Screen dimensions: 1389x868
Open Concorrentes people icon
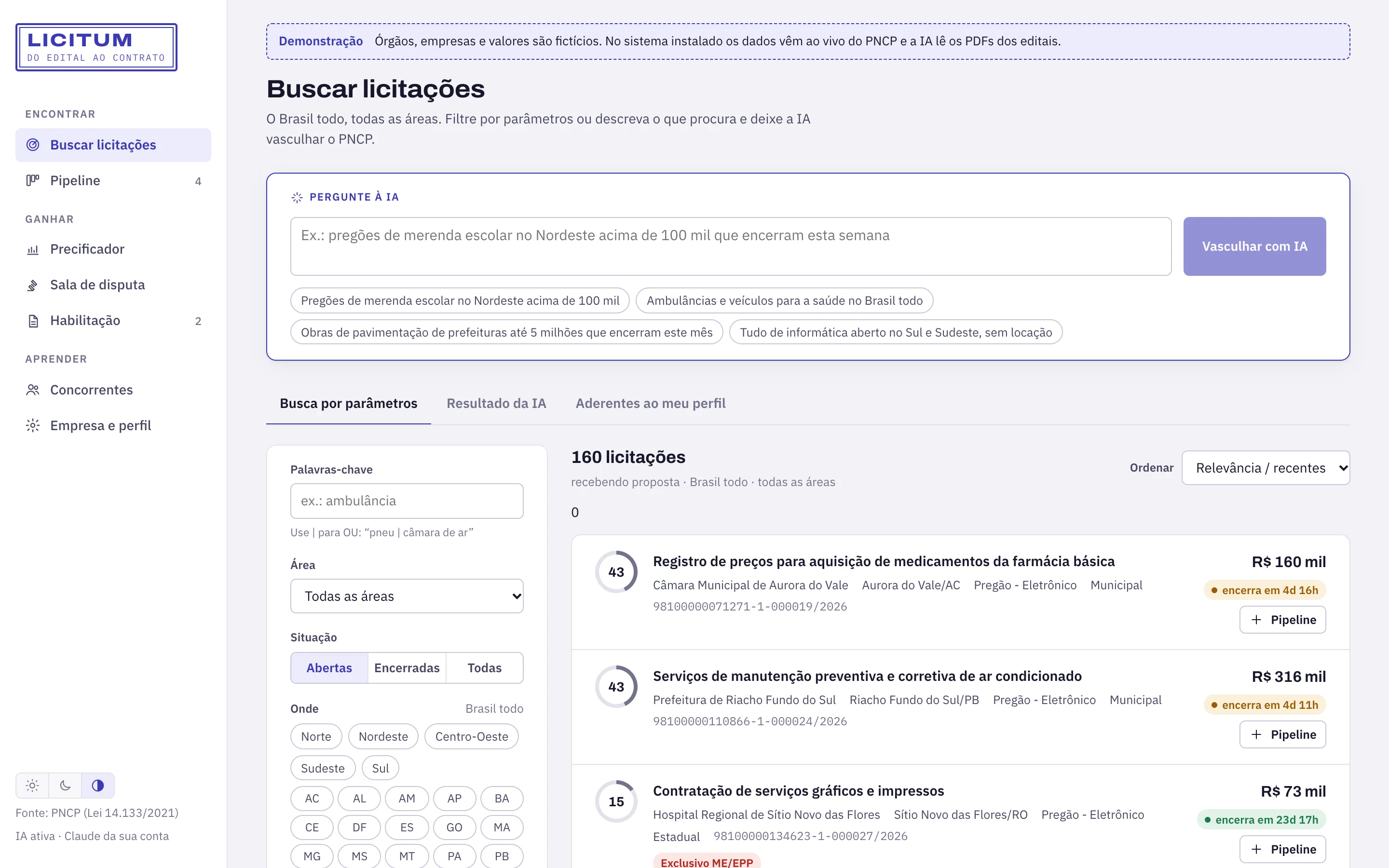point(33,391)
